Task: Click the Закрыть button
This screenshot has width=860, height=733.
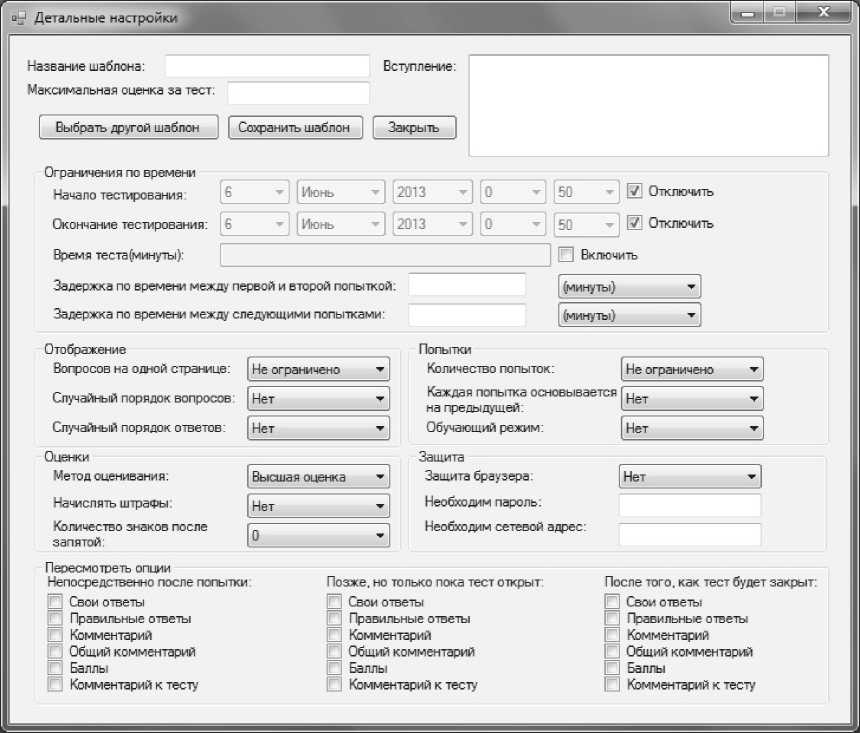Action: tap(414, 127)
